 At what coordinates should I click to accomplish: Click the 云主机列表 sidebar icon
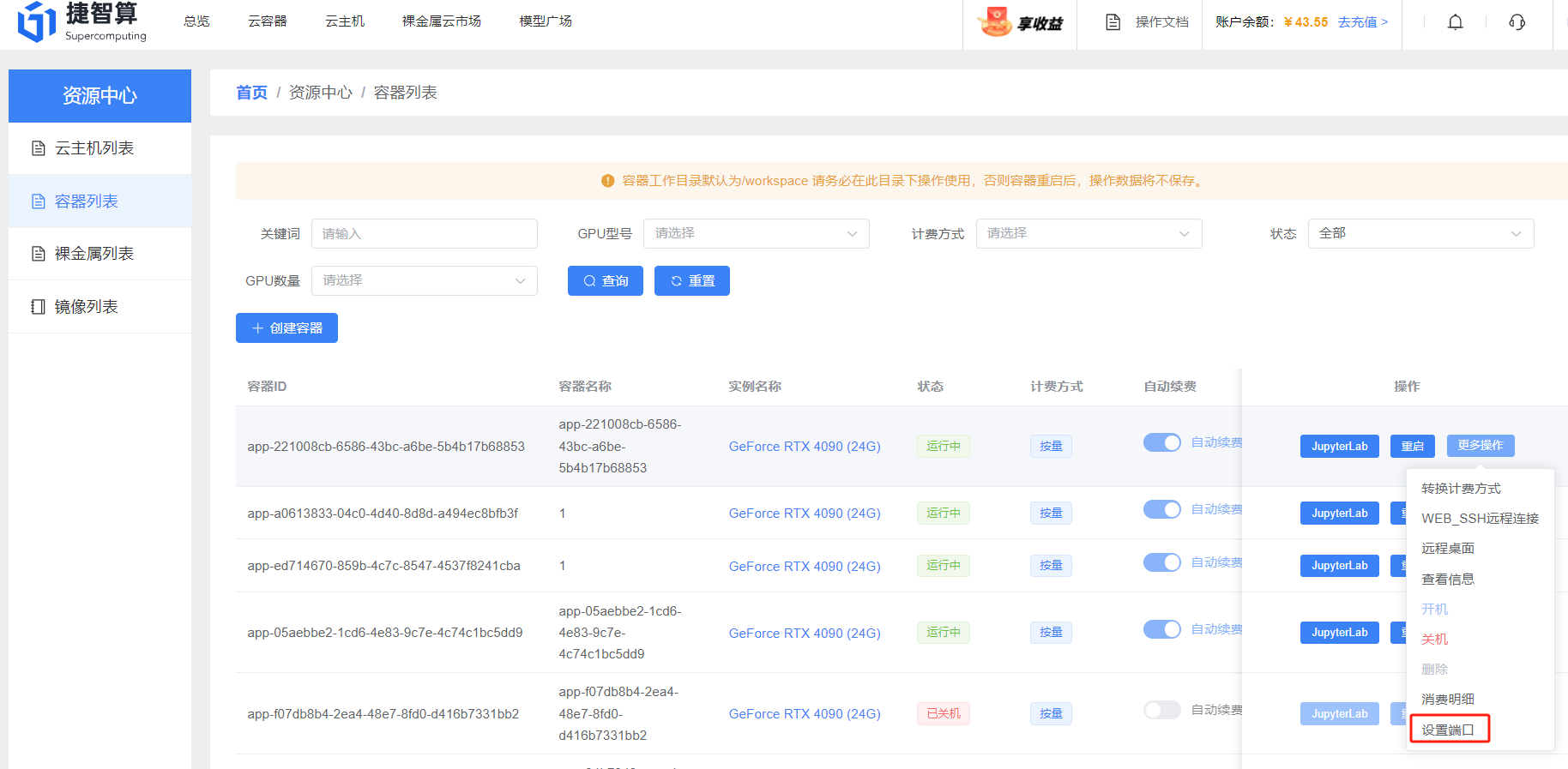(x=39, y=148)
